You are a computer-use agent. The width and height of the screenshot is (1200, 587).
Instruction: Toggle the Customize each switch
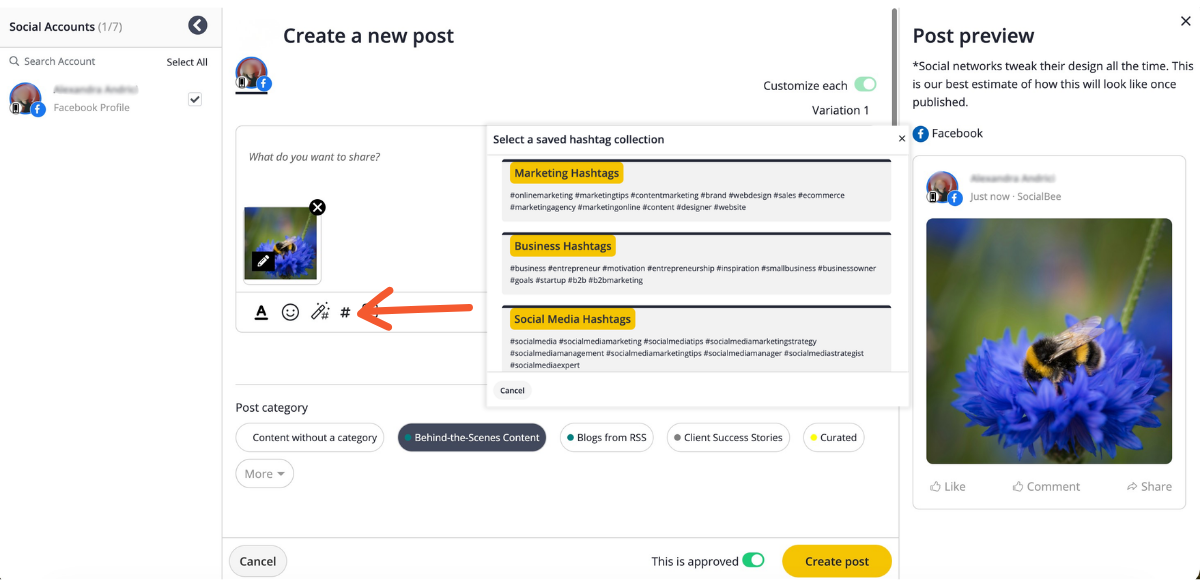point(865,85)
